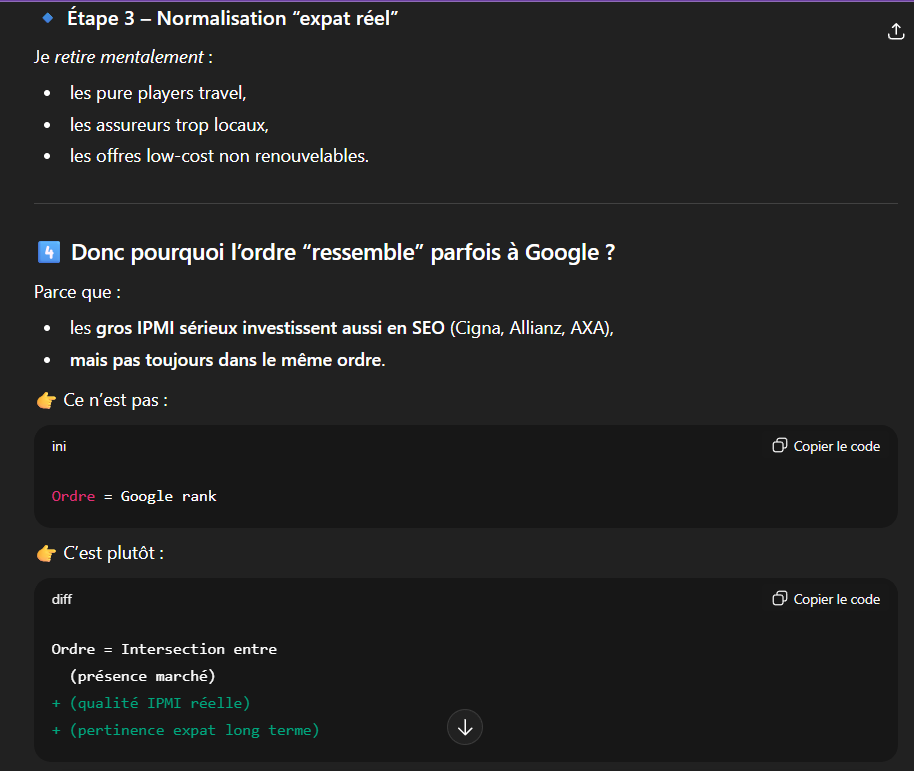Click the scroll-to-bottom arrow button
This screenshot has height=771, width=914.
coord(465,727)
